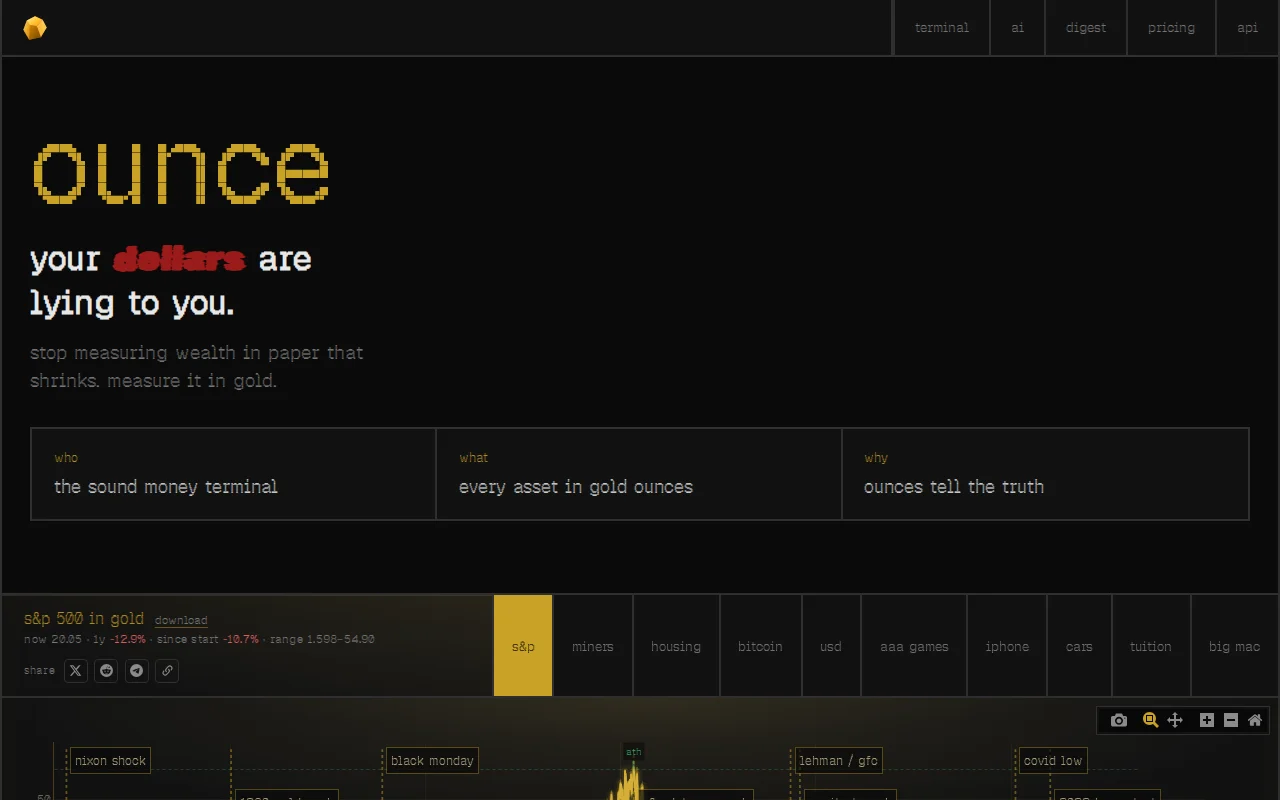Open the pricing page
Image resolution: width=1280 pixels, height=800 pixels.
(1172, 28)
